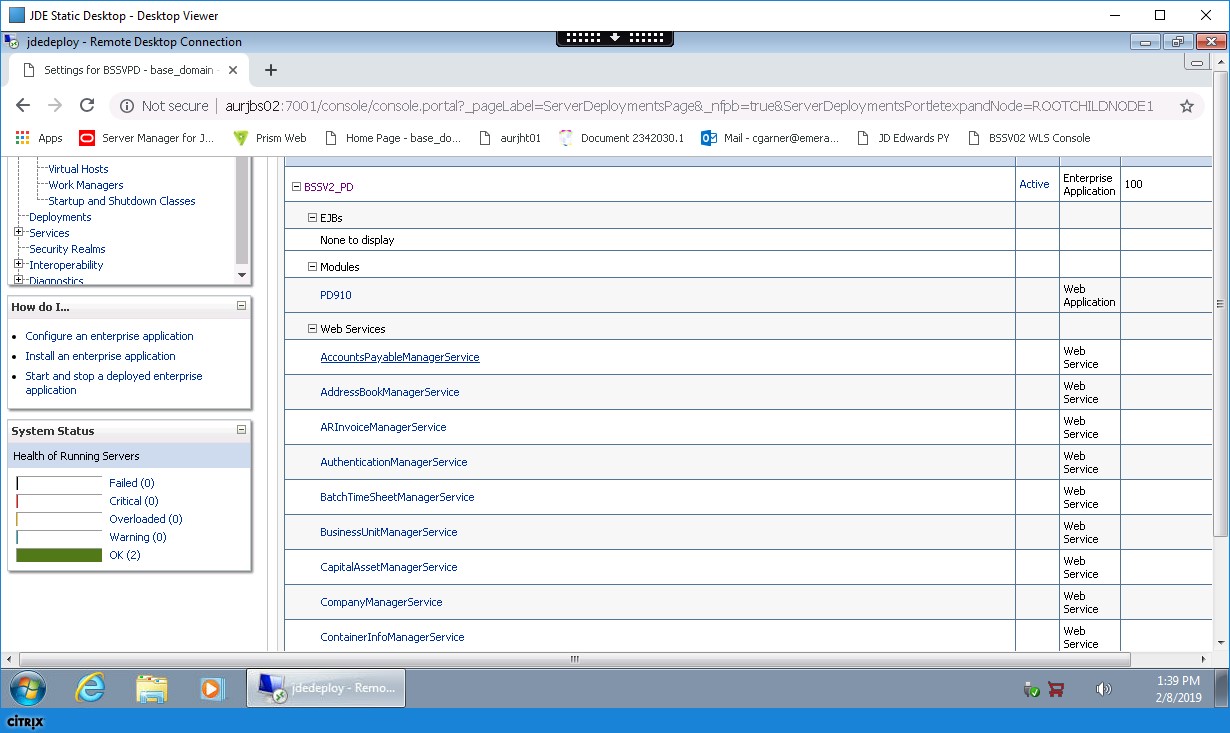Open the JD Edwards PY bookmark
This screenshot has width=1230, height=733.
[x=903, y=138]
